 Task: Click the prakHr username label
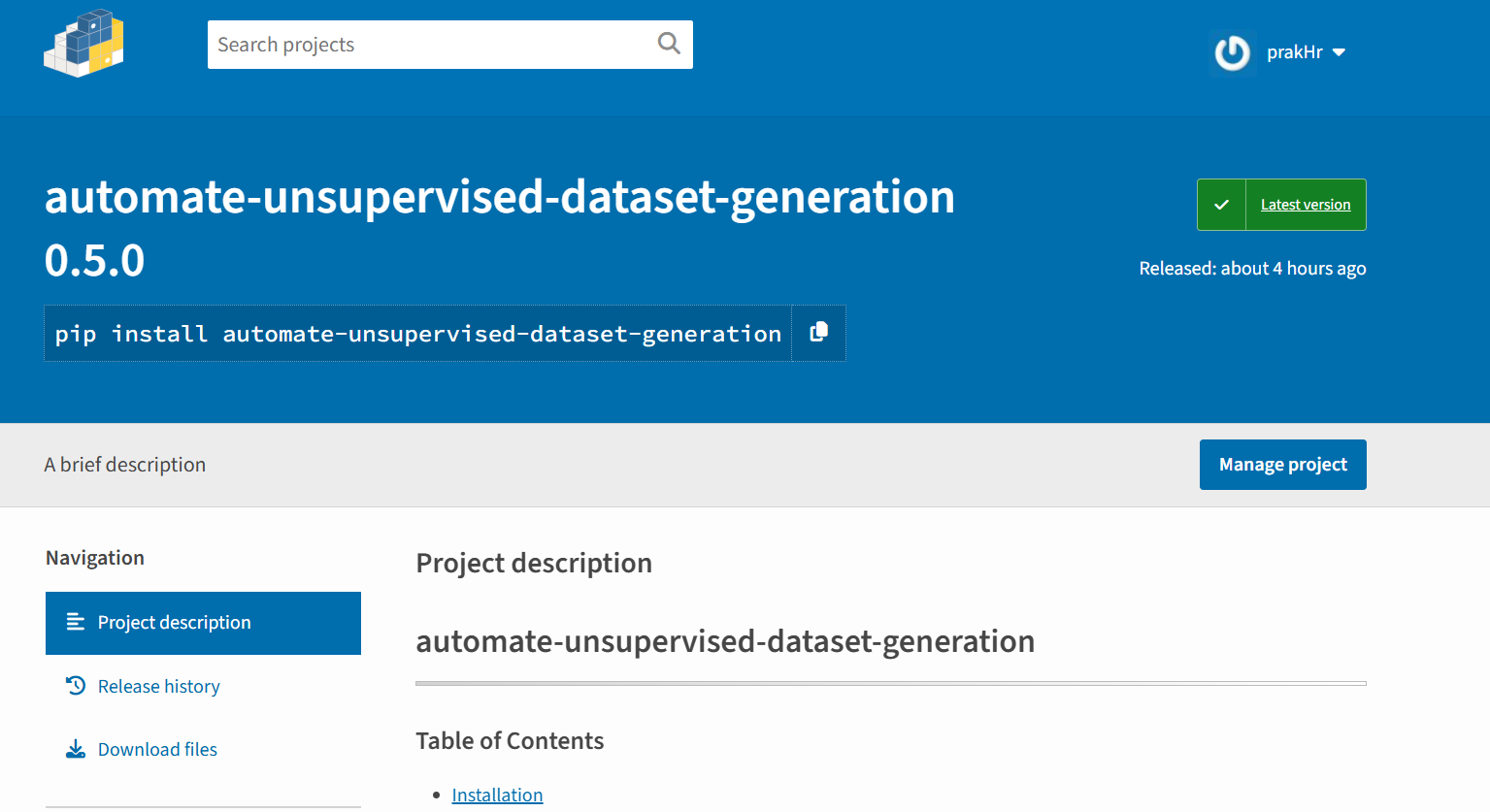(x=1295, y=52)
